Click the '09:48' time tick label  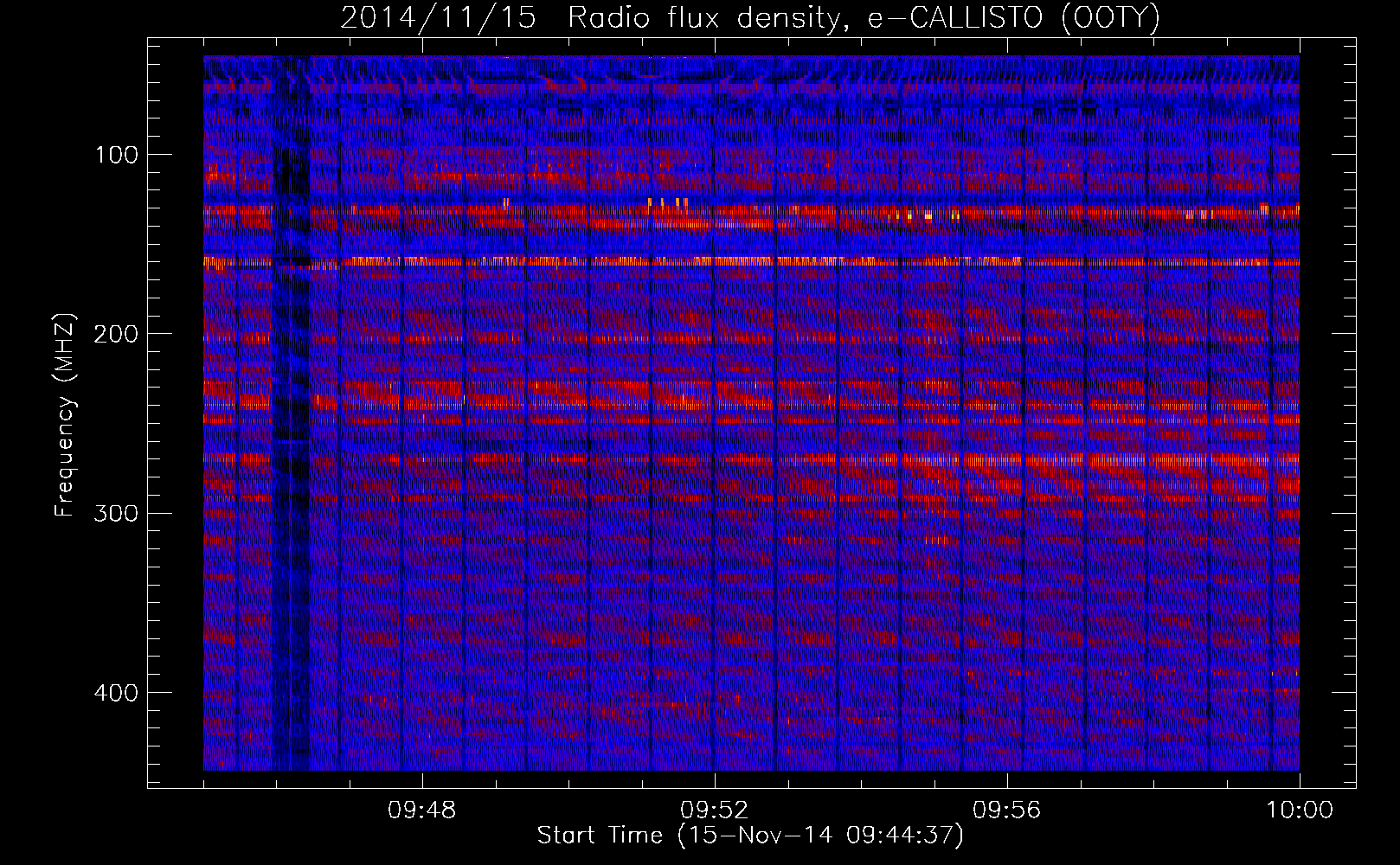[x=422, y=811]
